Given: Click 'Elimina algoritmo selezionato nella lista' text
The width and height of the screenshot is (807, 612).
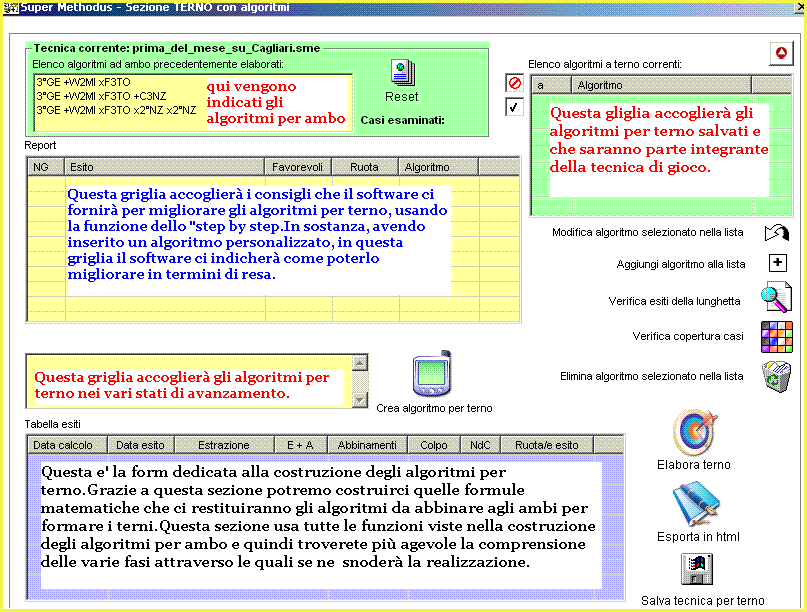Looking at the screenshot, I should pos(652,376).
